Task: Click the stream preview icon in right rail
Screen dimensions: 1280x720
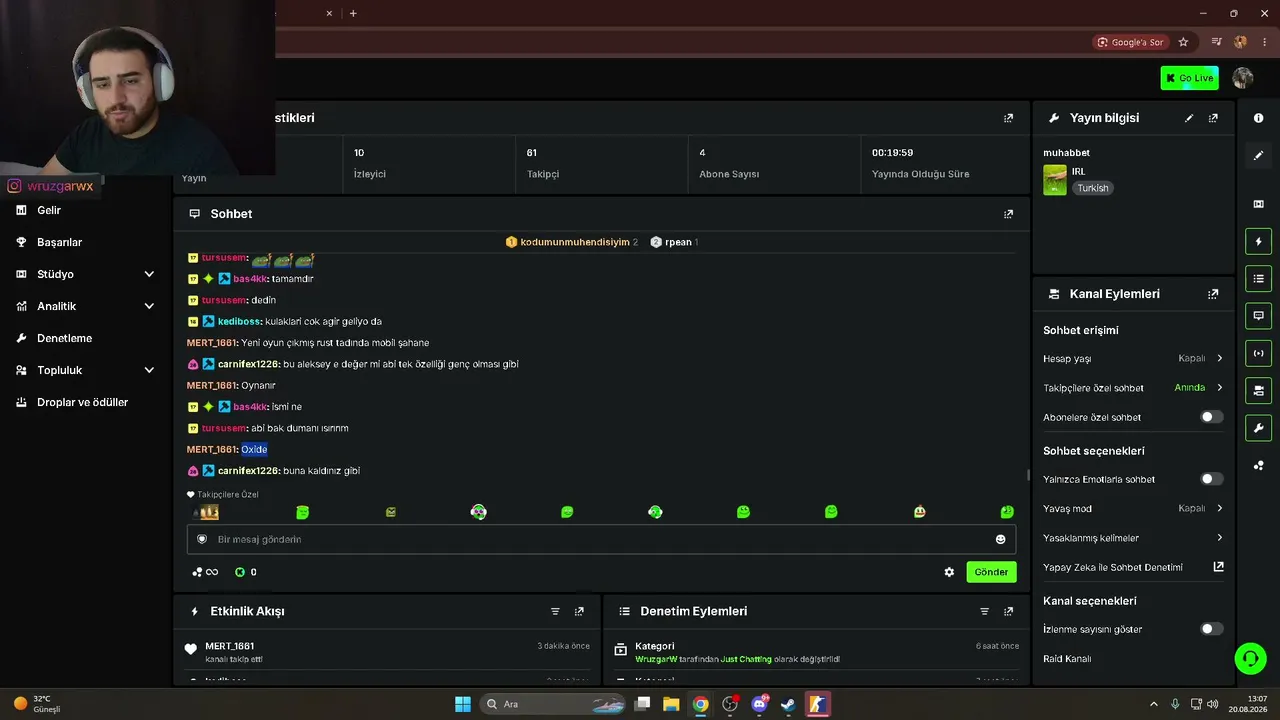Action: [1258, 204]
